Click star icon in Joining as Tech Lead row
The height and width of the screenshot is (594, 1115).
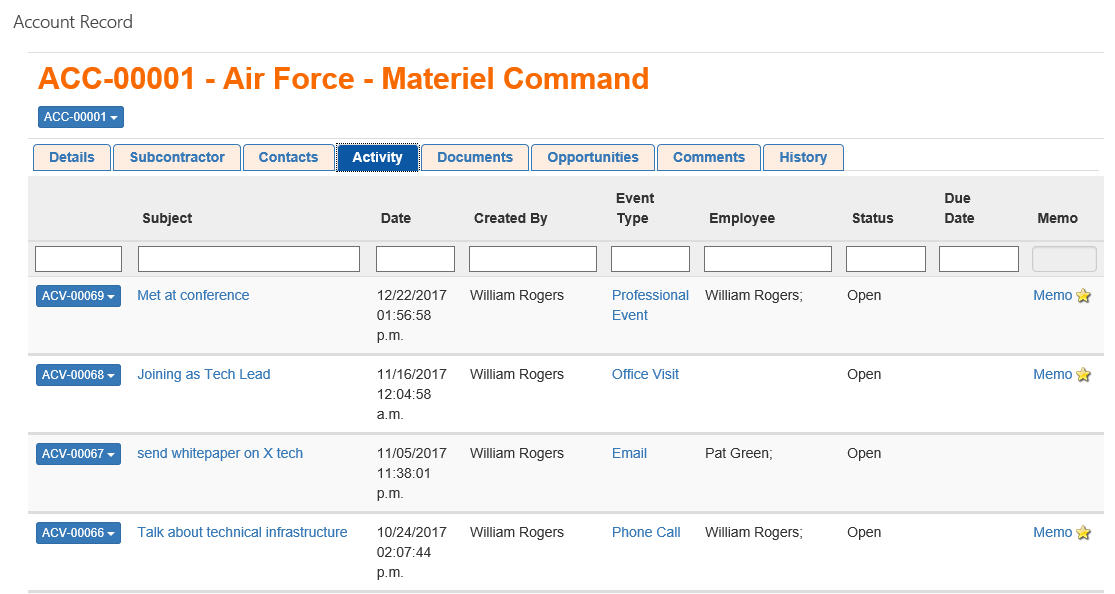pyautogui.click(x=1083, y=375)
